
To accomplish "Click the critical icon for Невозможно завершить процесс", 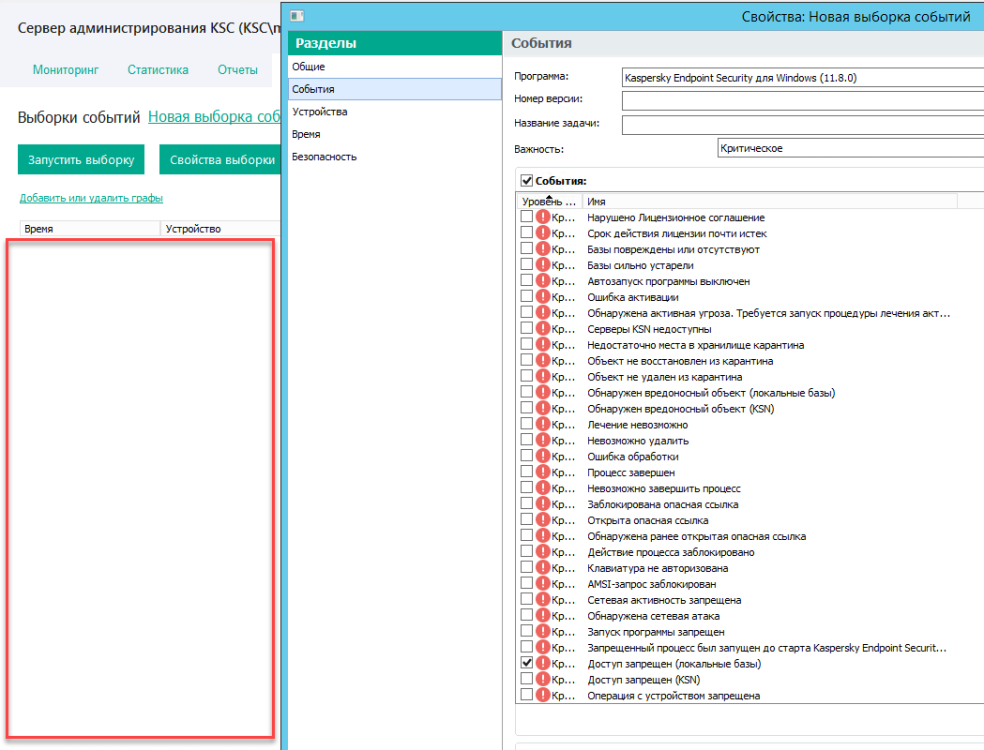I will [543, 488].
